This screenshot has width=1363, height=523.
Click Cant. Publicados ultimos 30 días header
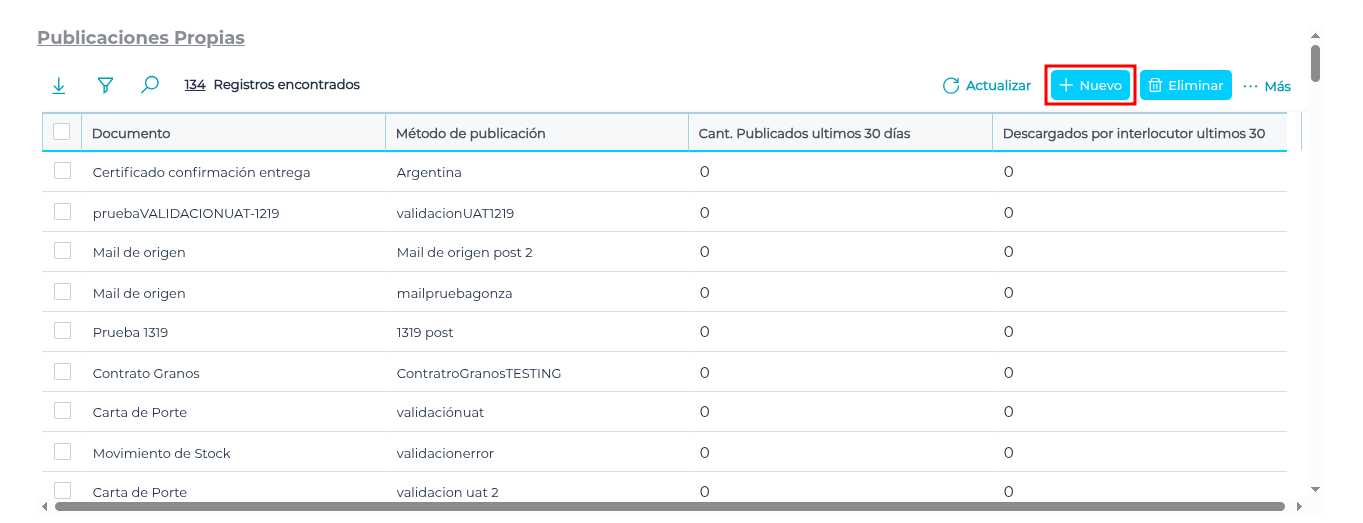(x=804, y=133)
